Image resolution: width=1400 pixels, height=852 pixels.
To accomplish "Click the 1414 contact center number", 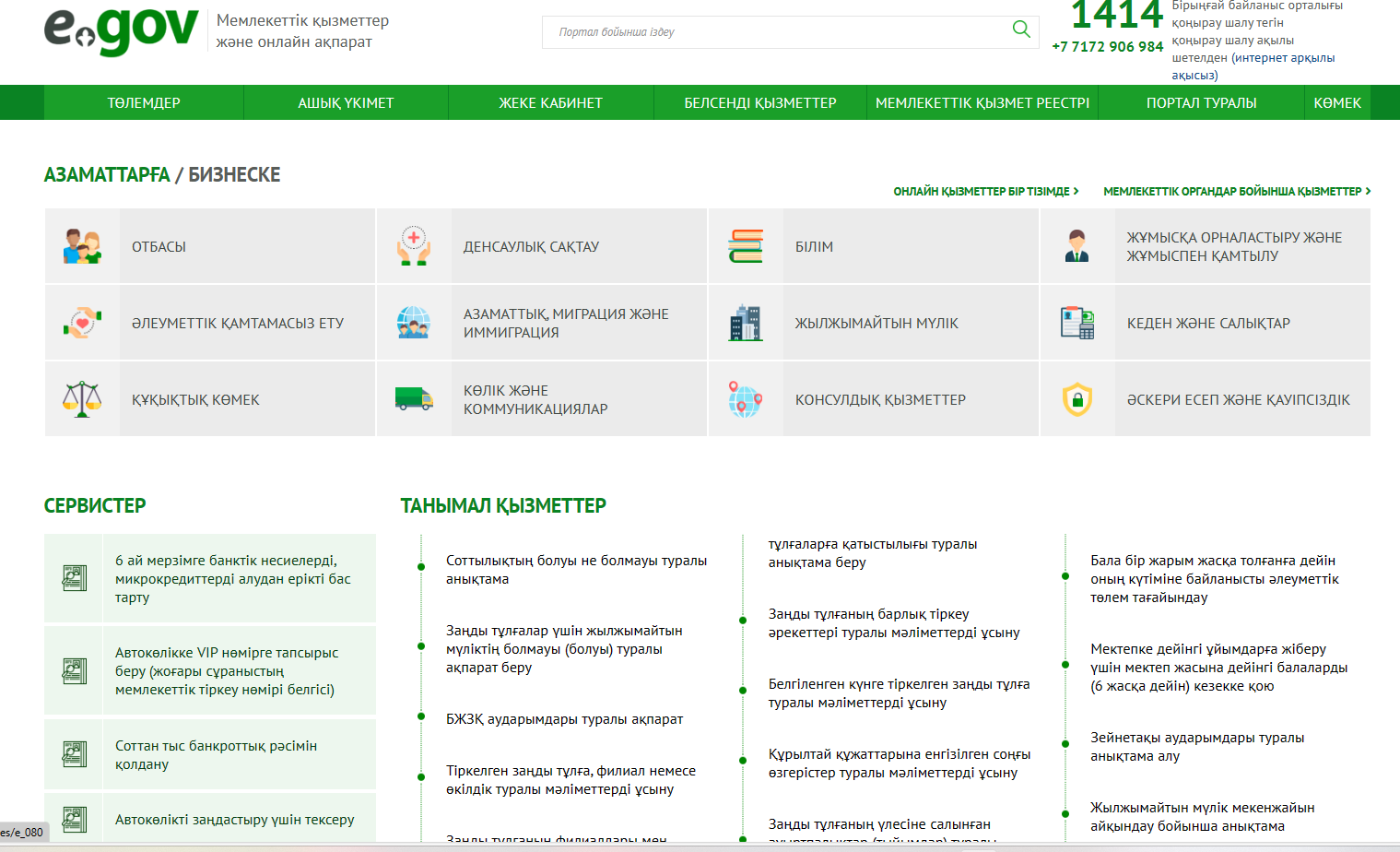I will (x=1117, y=15).
